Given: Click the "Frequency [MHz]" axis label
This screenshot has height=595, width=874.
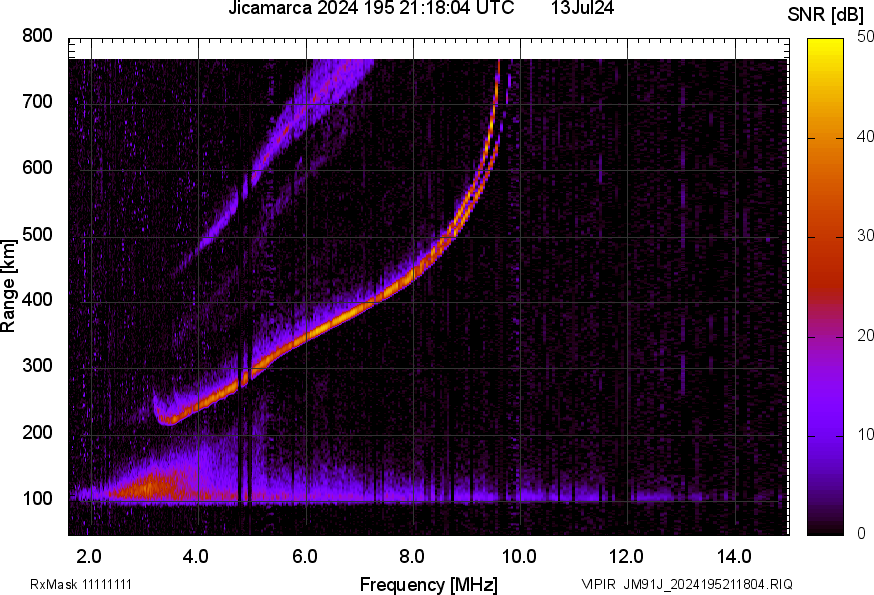Looking at the screenshot, I should point(429,585).
